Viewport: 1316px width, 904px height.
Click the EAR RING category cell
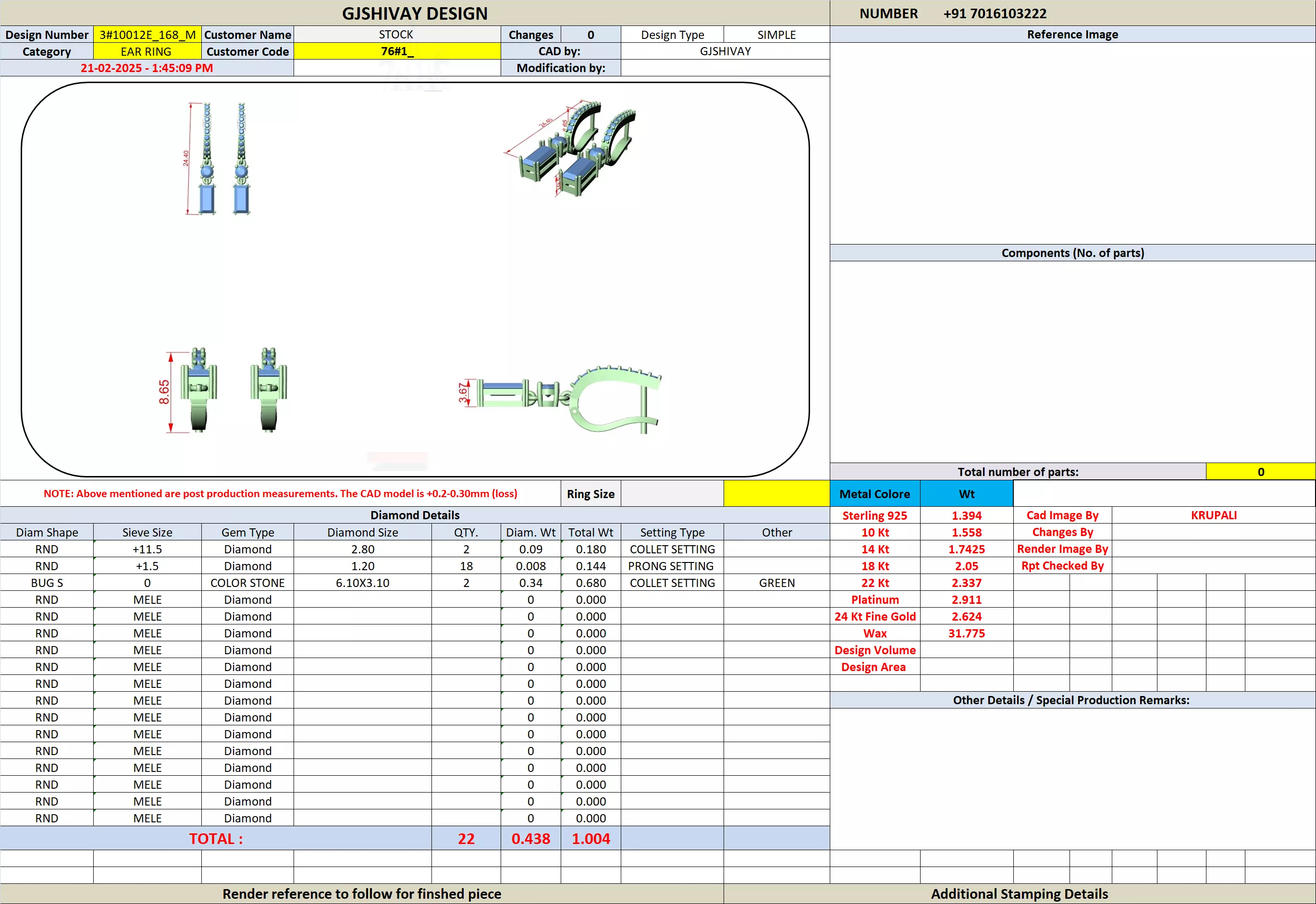(x=146, y=51)
